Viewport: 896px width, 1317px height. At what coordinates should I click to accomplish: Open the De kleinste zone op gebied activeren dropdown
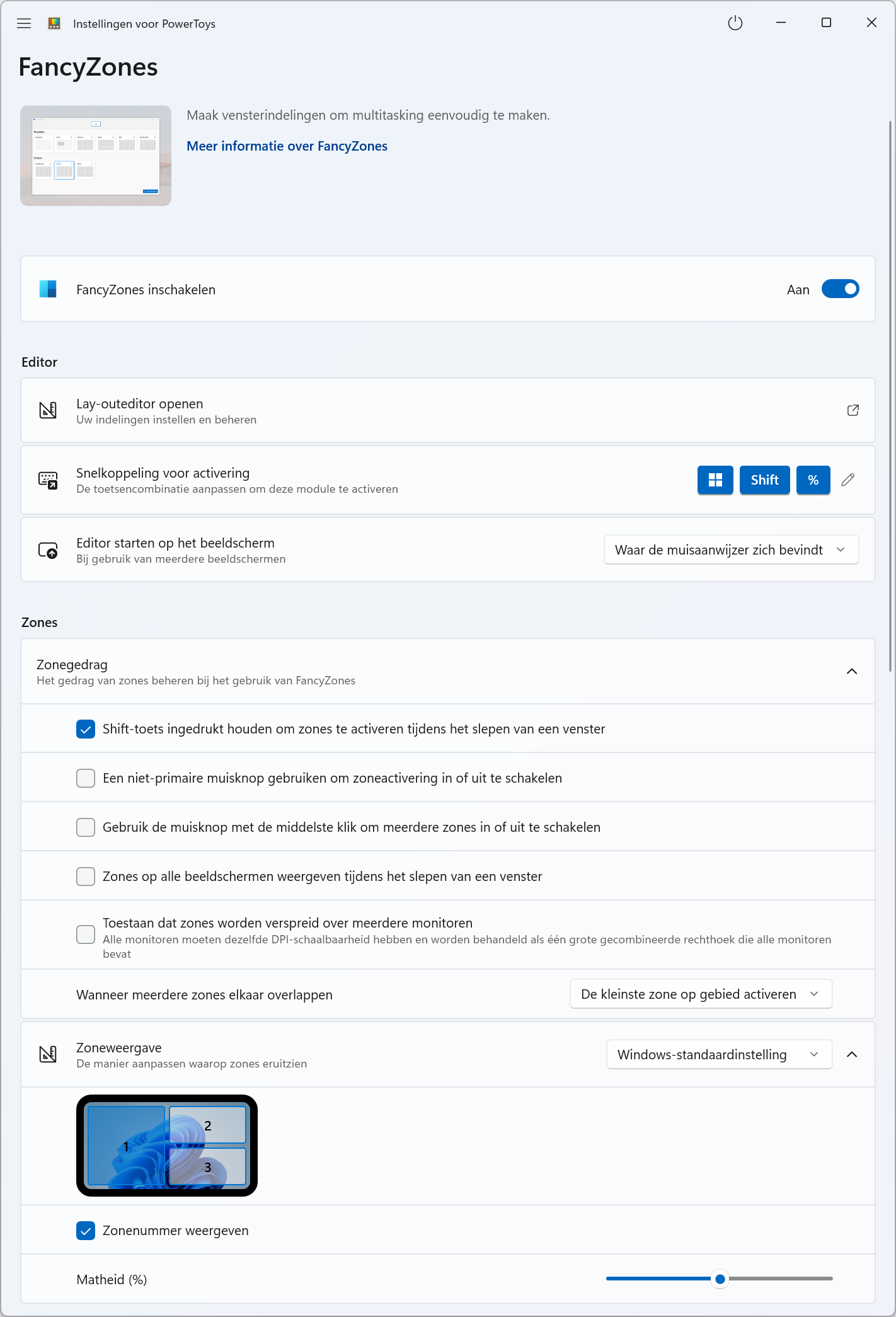tap(701, 994)
